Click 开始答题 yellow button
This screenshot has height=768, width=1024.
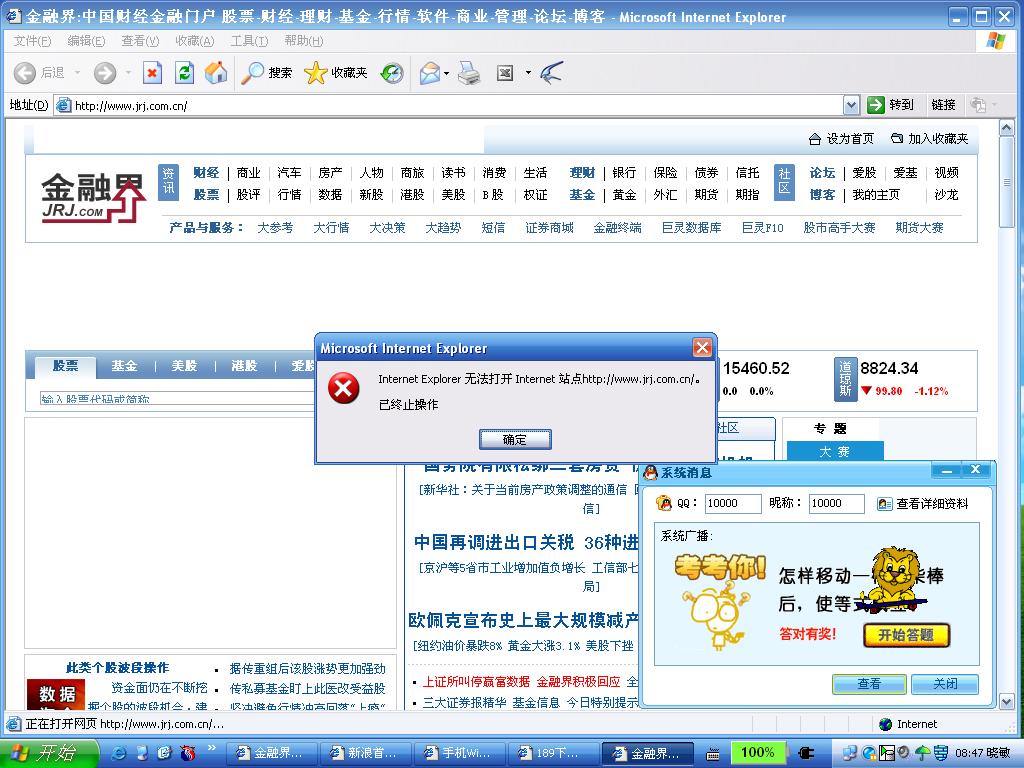(x=906, y=635)
